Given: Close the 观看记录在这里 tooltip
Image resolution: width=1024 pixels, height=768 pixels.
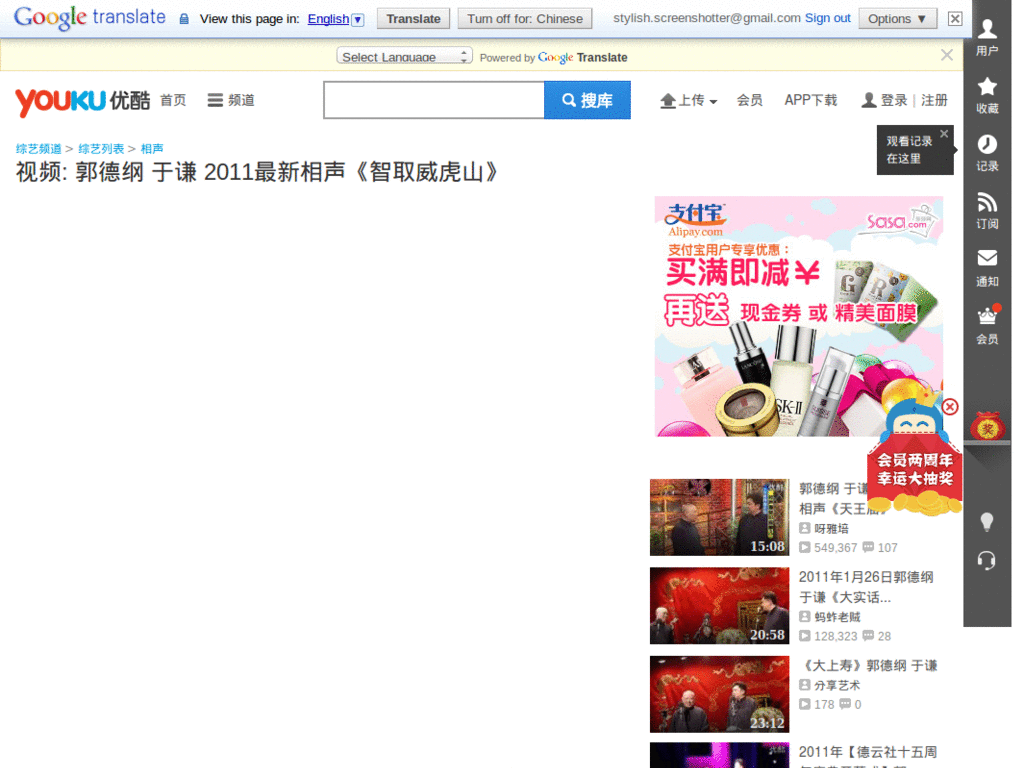Looking at the screenshot, I should (x=944, y=134).
